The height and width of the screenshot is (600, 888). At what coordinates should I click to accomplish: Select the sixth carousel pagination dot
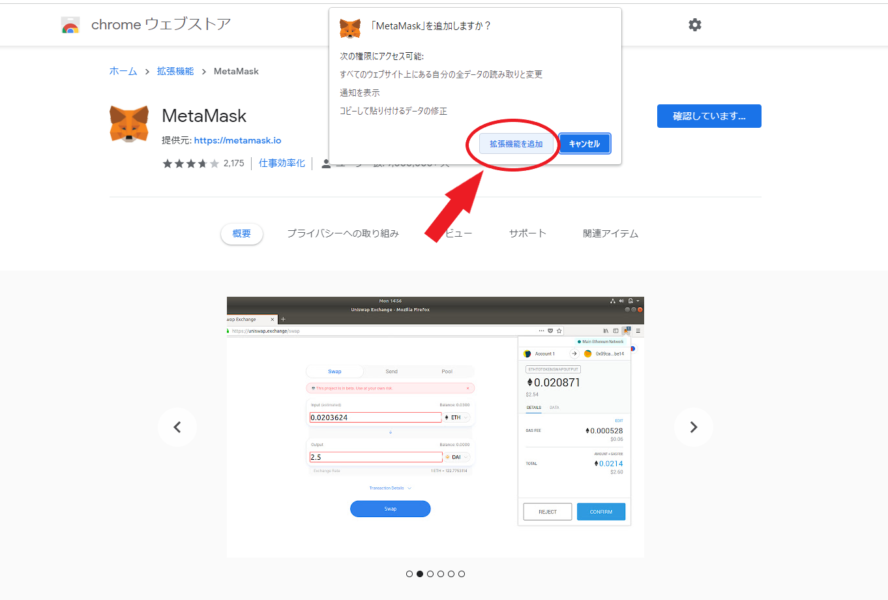coord(462,574)
